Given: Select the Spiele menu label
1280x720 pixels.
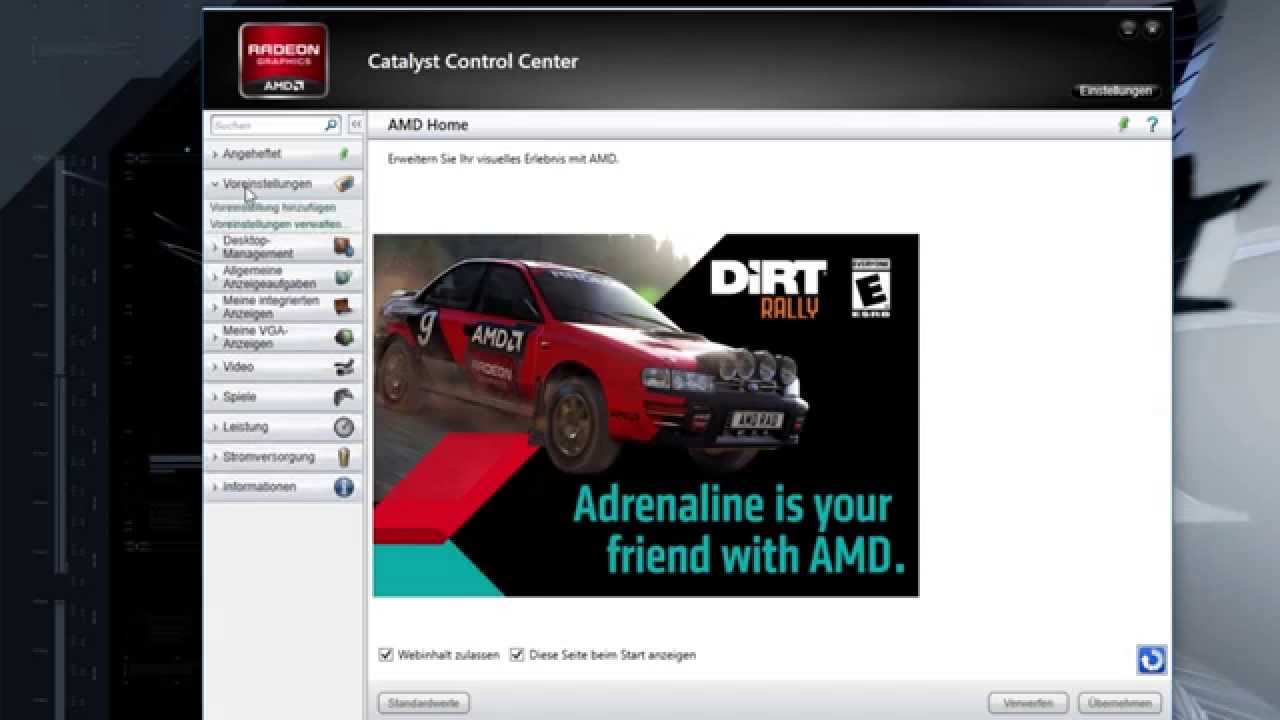Looking at the screenshot, I should 240,397.
